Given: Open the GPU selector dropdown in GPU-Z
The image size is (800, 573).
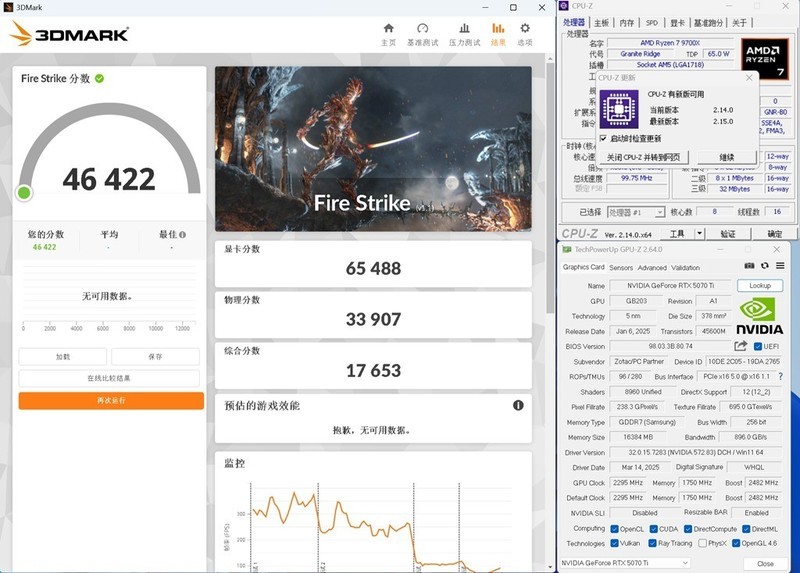Looking at the screenshot, I should [625, 563].
